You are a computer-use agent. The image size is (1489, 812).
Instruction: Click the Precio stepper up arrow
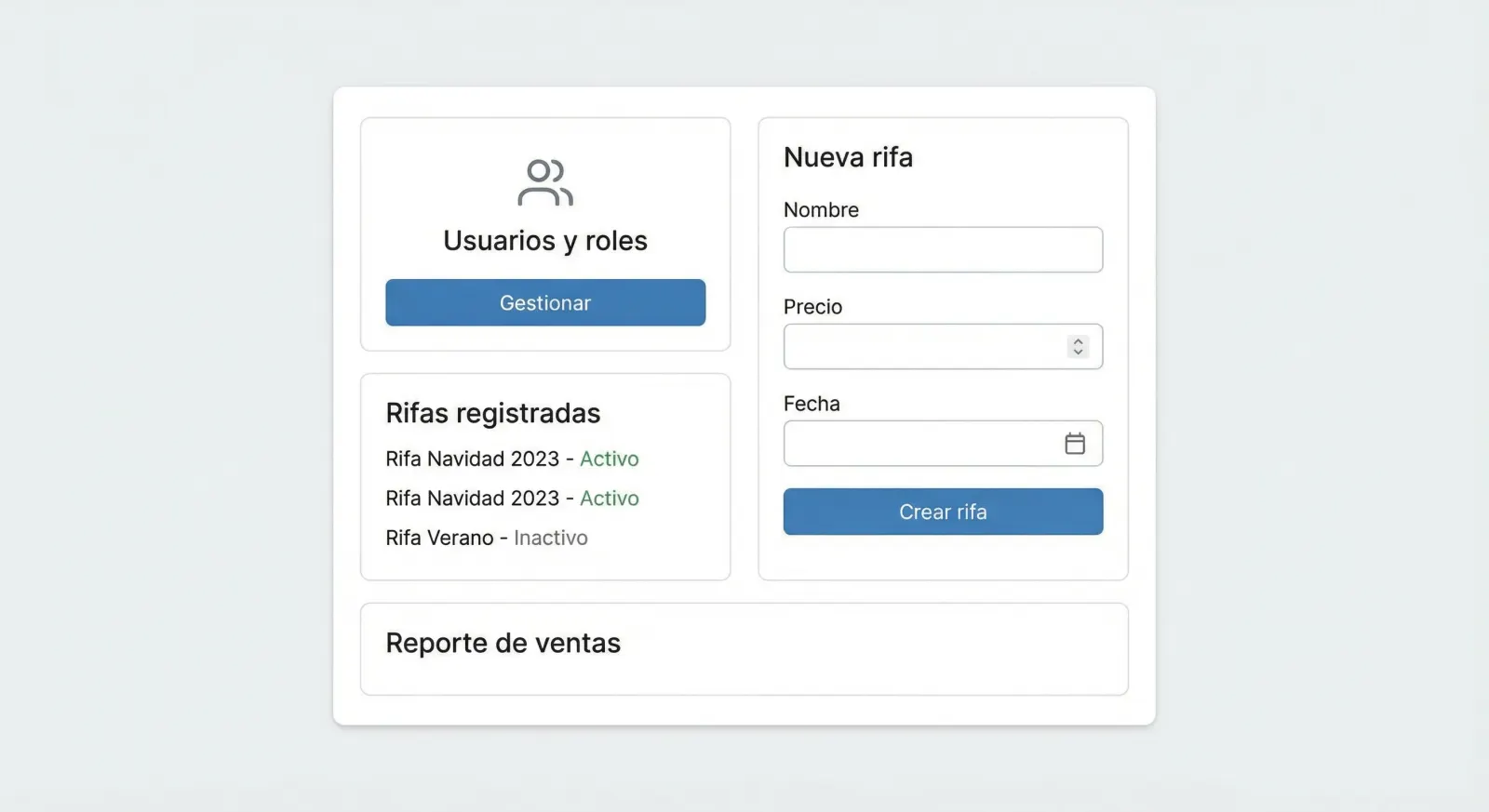[1078, 340]
